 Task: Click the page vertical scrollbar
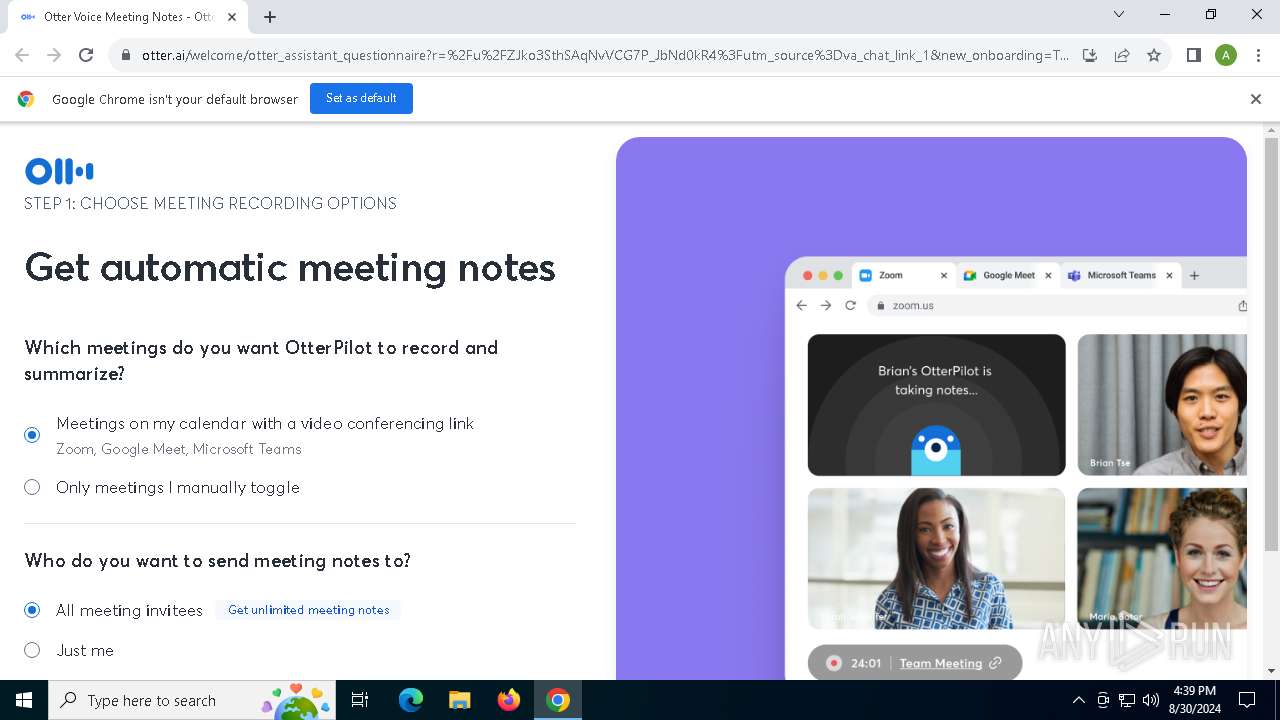coord(1272,345)
